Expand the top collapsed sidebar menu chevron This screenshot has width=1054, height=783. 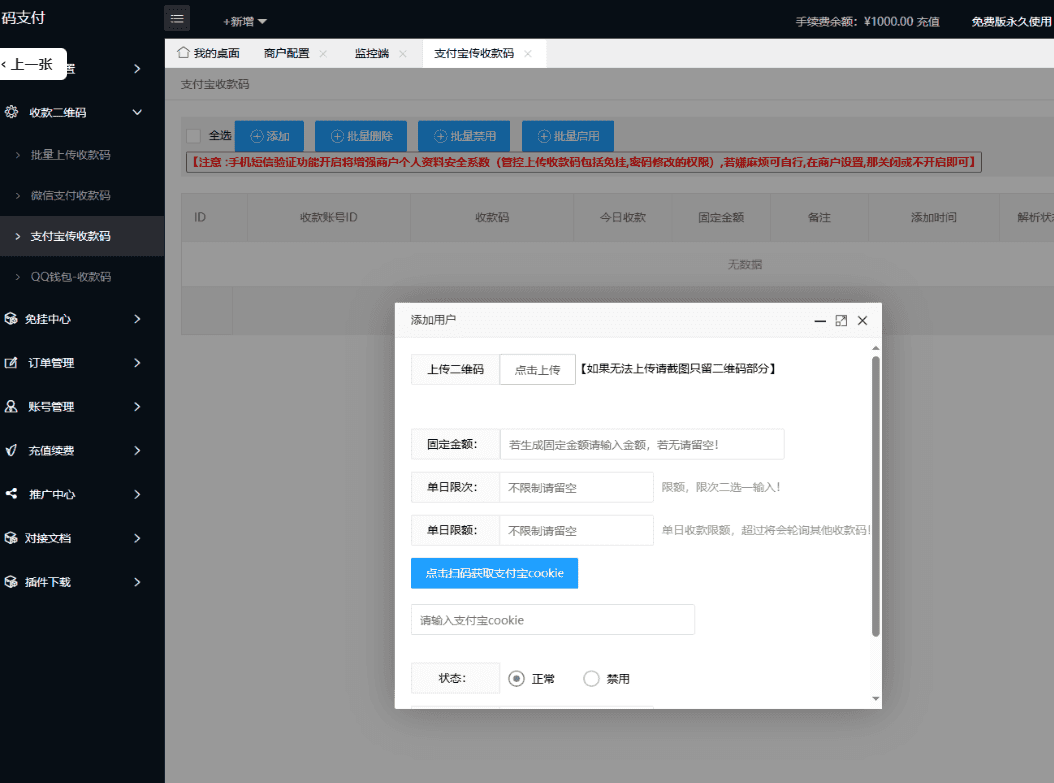pos(137,69)
